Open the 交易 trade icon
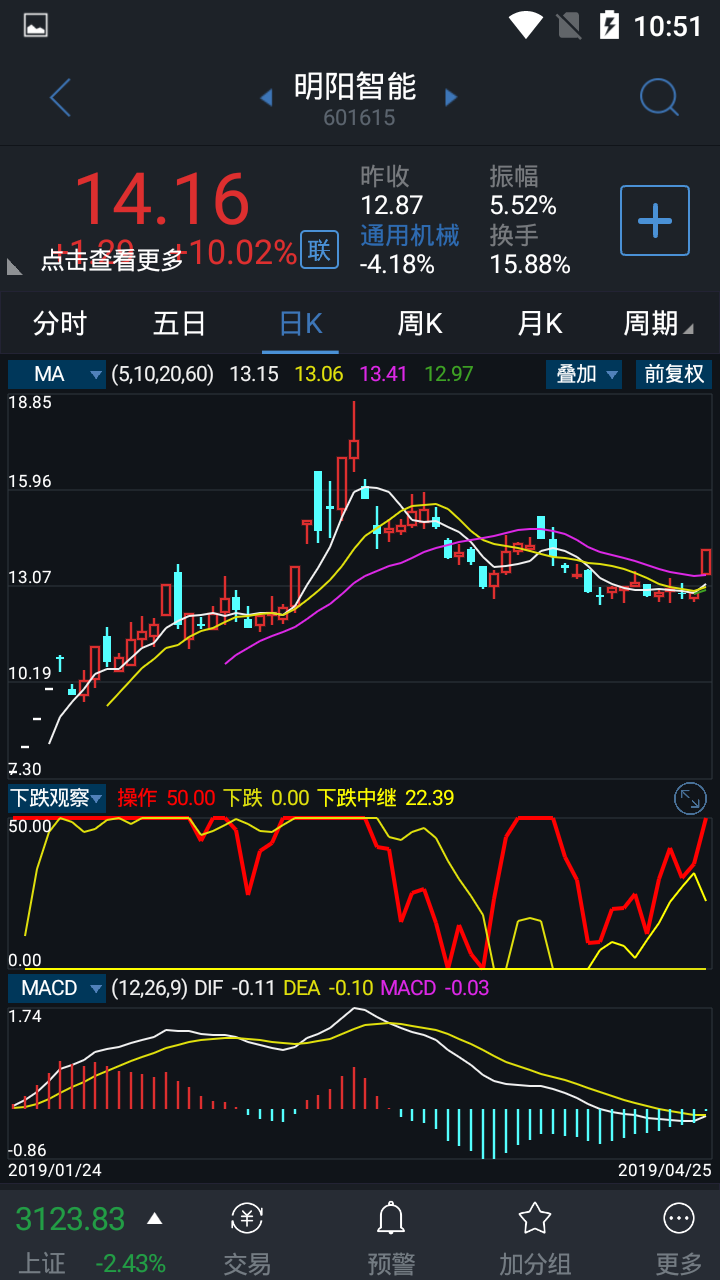This screenshot has height=1280, width=720. [247, 1218]
